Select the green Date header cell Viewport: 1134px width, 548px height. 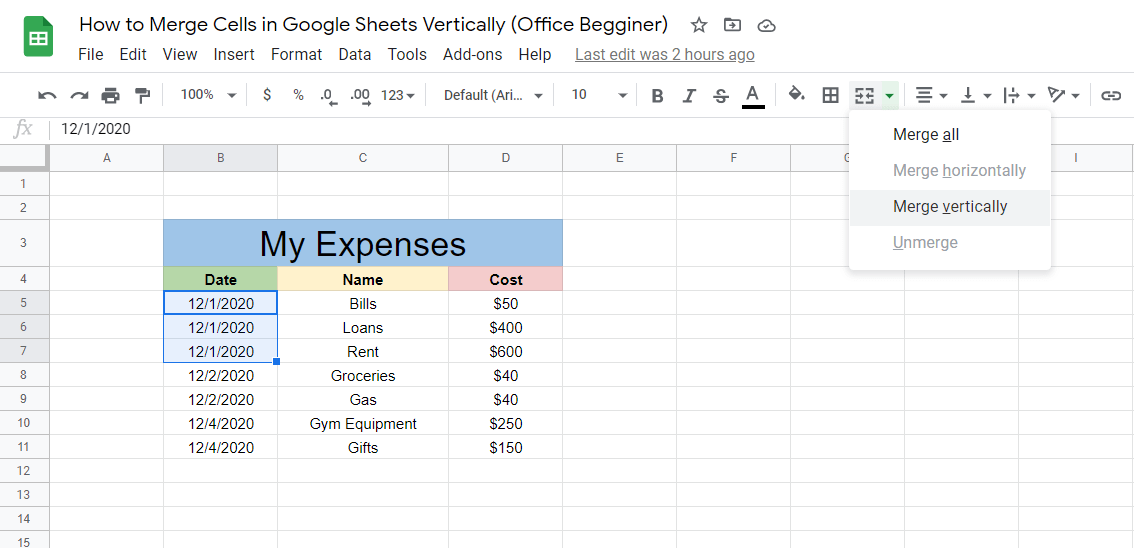click(x=221, y=279)
